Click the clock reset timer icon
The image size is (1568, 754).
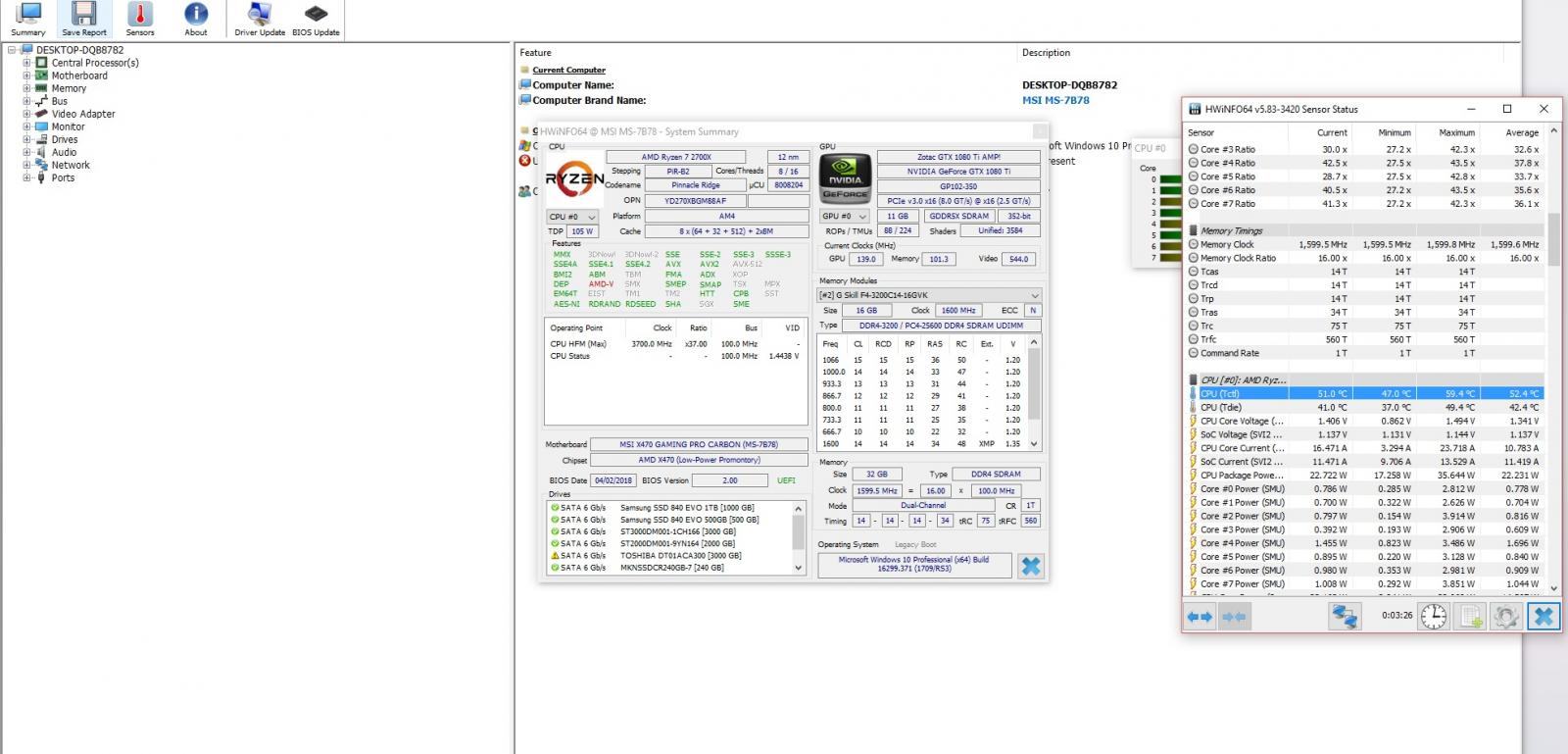1433,616
